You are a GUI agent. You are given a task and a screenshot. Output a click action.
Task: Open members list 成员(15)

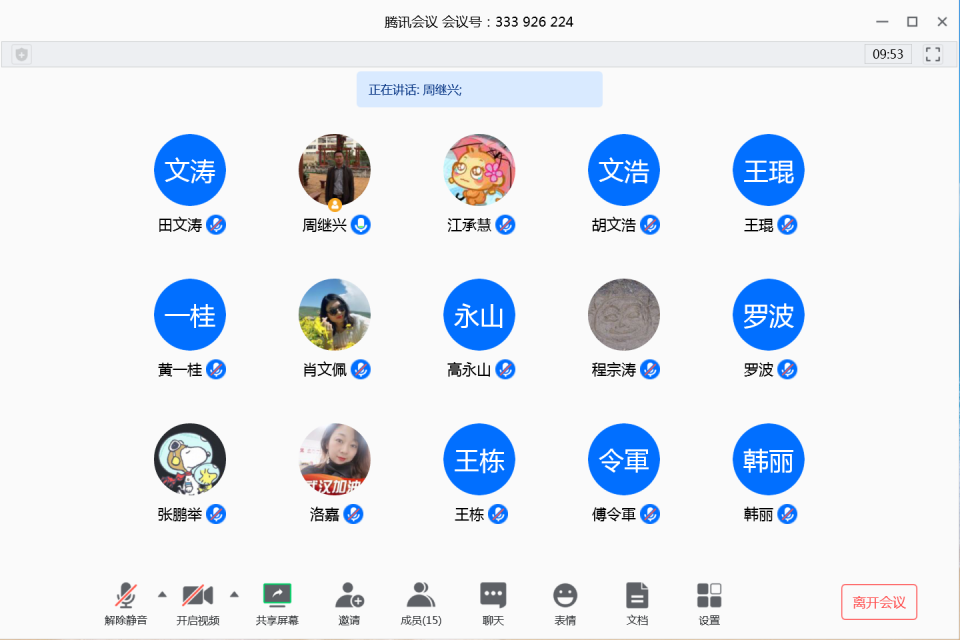(421, 603)
